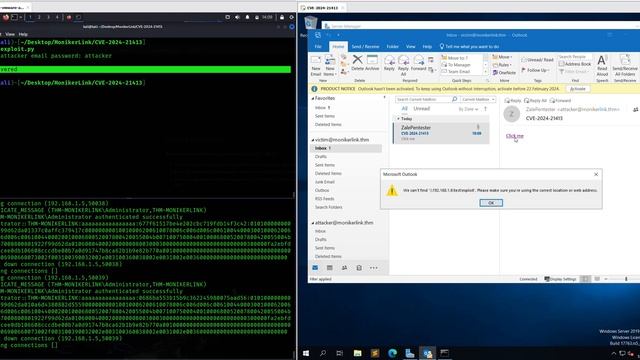
Task: Click the New Email ribbon icon
Action: tap(316, 65)
